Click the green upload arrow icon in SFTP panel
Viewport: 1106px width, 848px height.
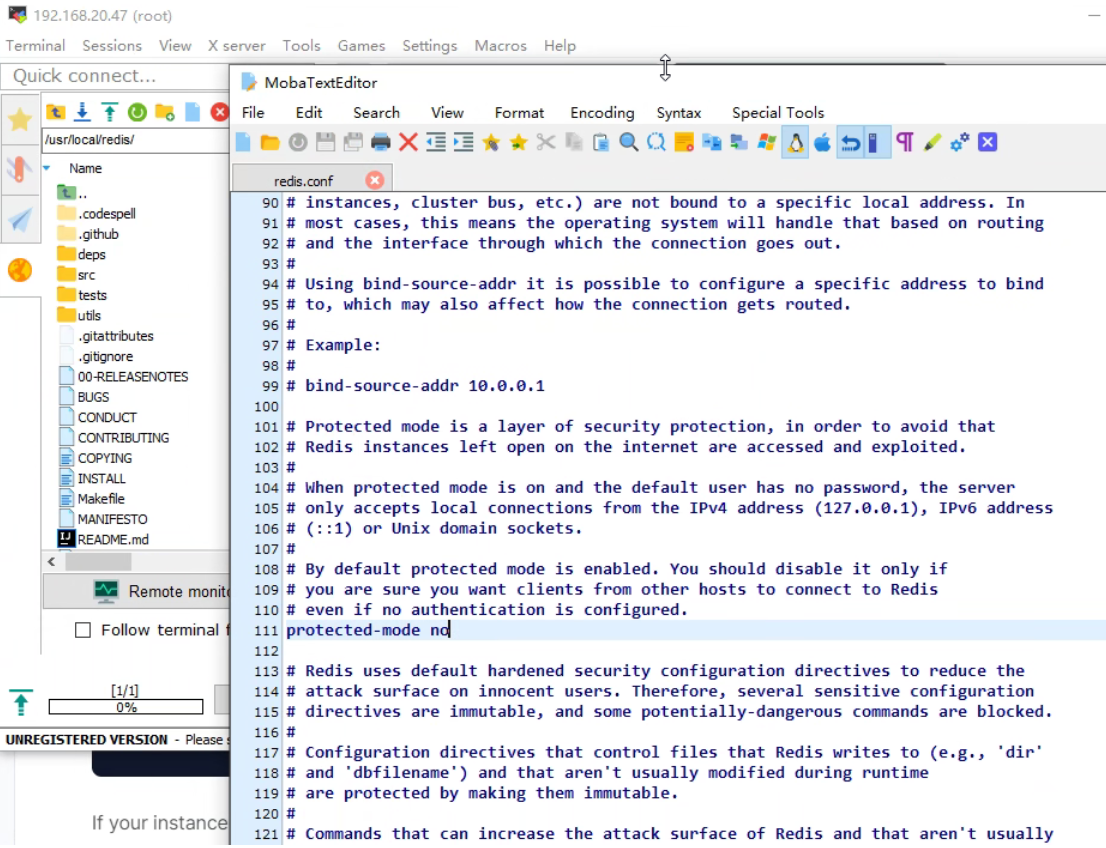pos(110,111)
